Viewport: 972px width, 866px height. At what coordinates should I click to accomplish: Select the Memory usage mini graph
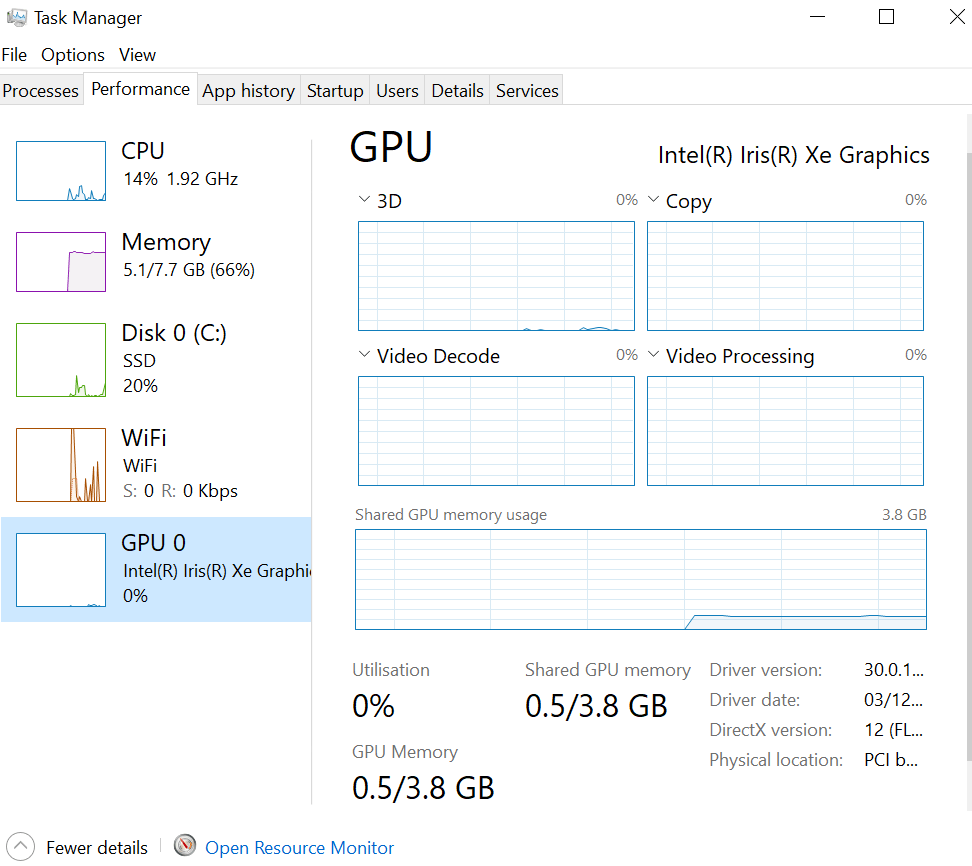(61, 262)
